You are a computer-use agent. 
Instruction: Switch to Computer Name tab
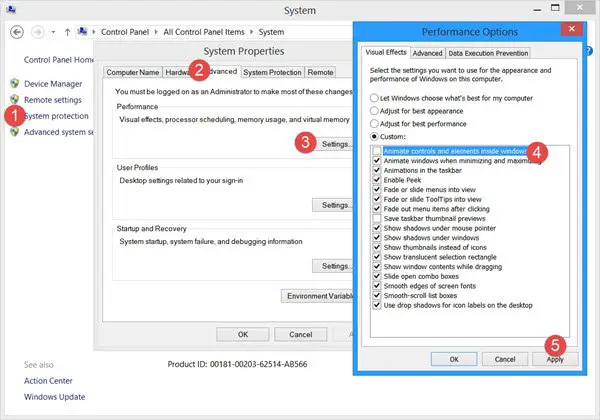tap(132, 72)
